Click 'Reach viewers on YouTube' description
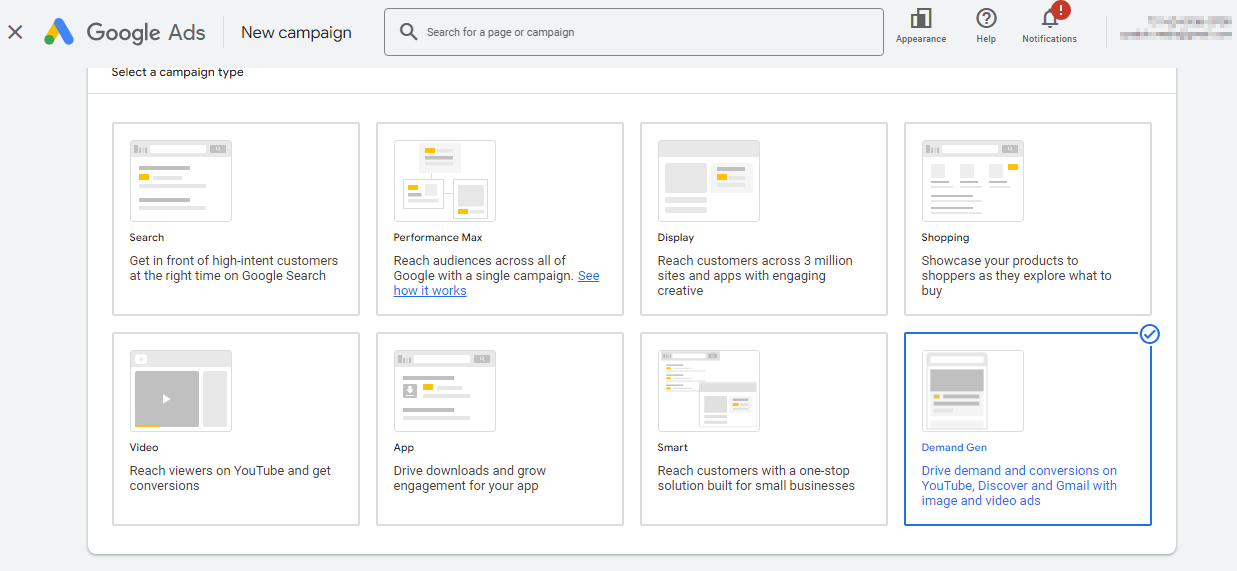Viewport: 1237px width, 571px height. [230, 478]
